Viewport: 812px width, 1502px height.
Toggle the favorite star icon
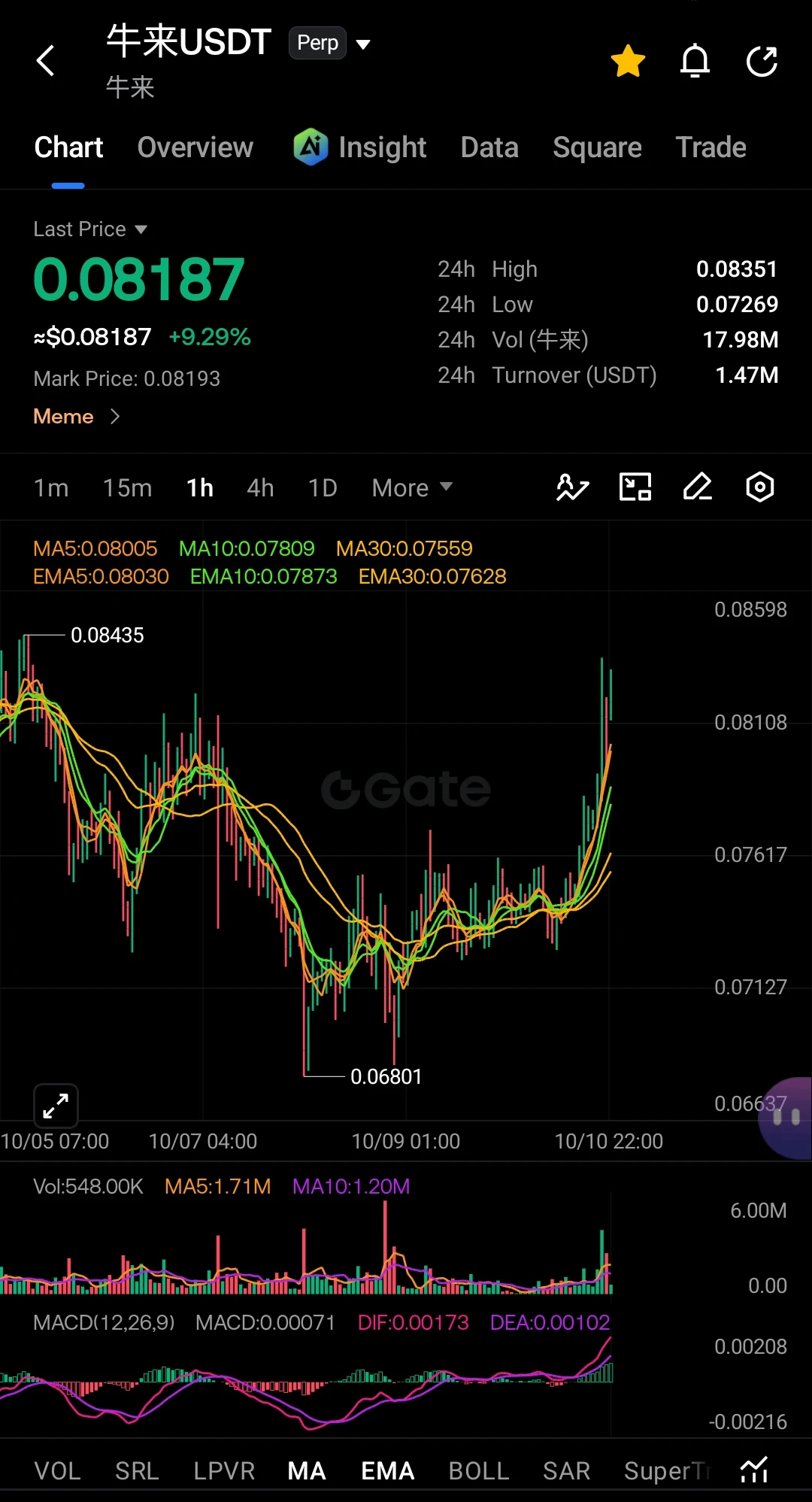click(x=628, y=61)
